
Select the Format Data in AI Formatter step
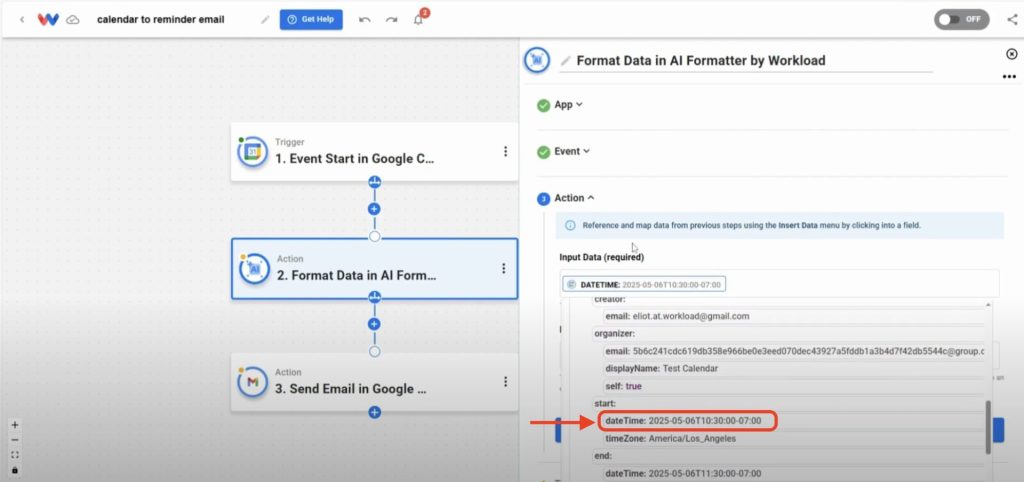pos(374,268)
